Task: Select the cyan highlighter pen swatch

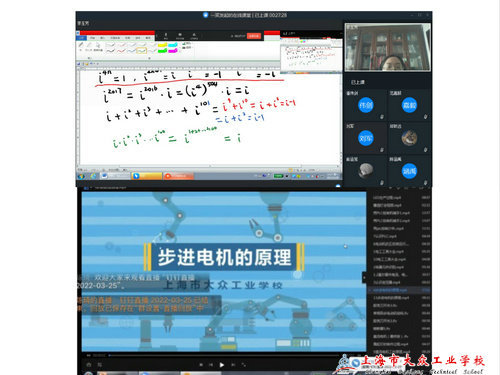Action: (x=173, y=45)
